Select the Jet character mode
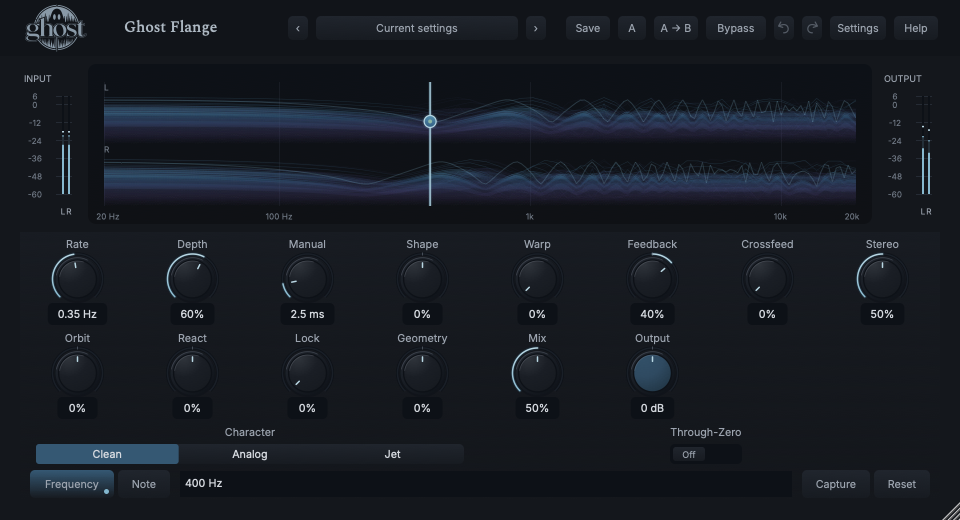 click(392, 454)
